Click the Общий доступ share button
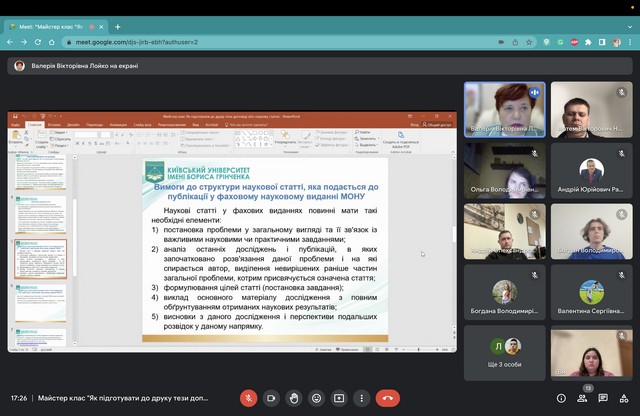This screenshot has width=640, height=416. point(437,125)
